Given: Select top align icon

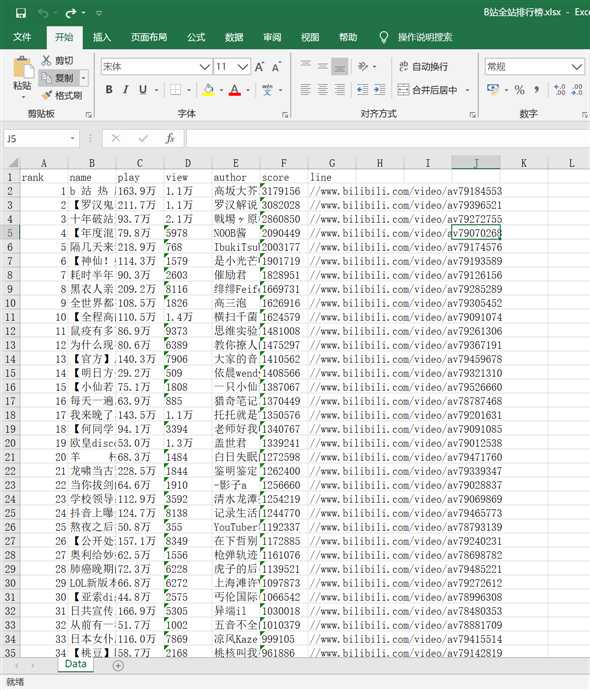Looking at the screenshot, I should pyautogui.click(x=305, y=66).
